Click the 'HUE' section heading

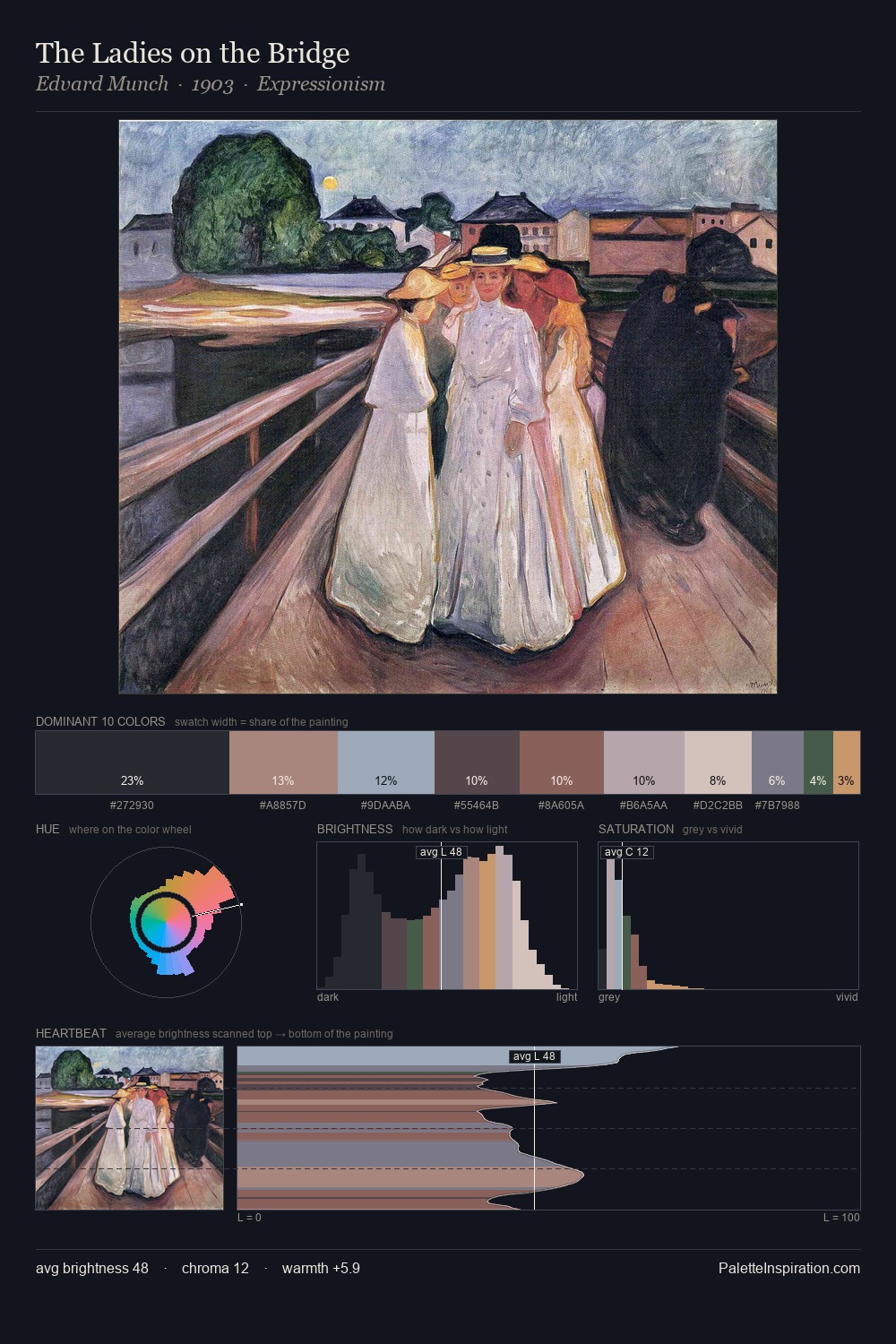47,829
